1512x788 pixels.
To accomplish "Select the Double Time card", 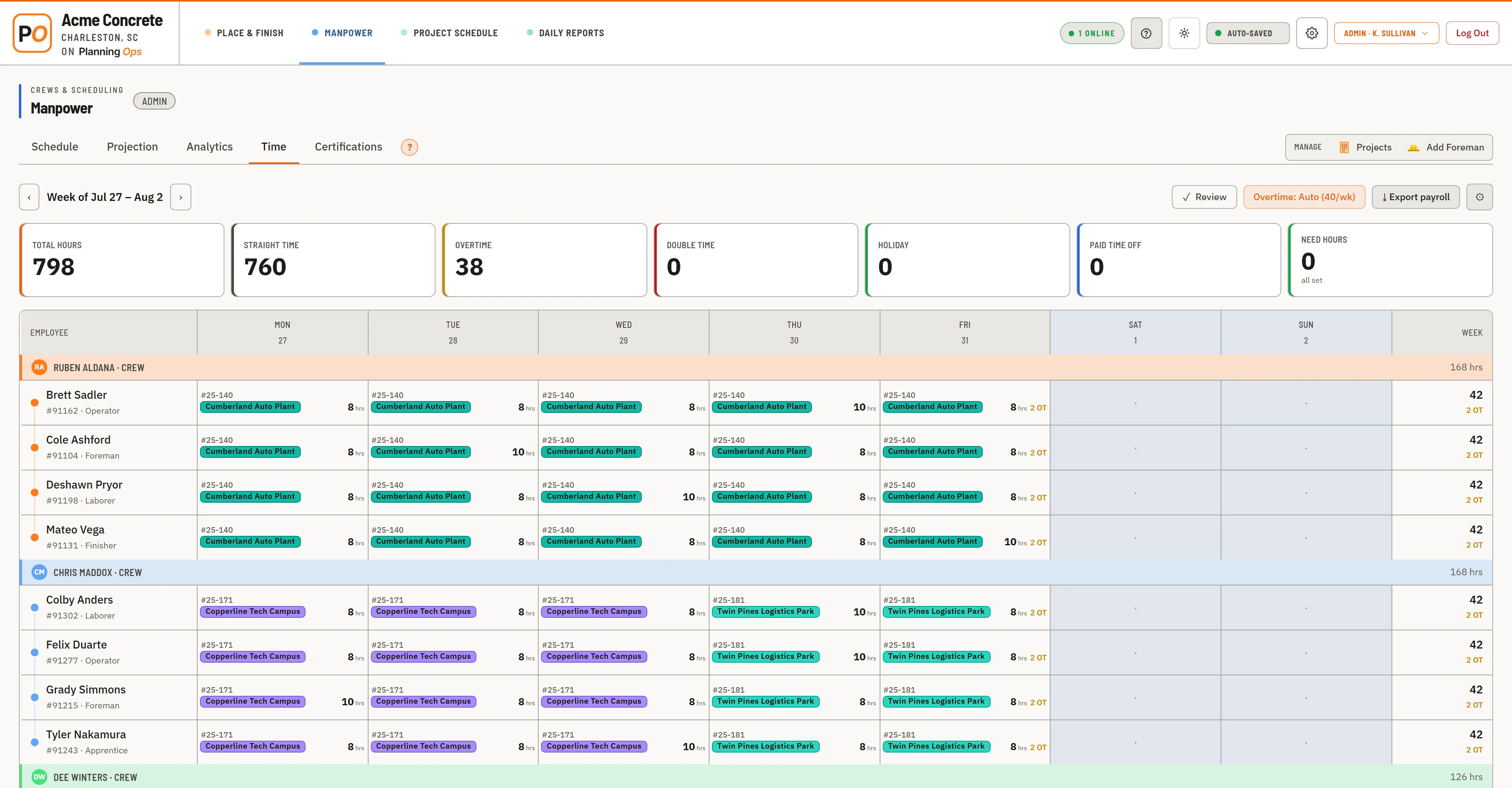I will tap(756, 260).
